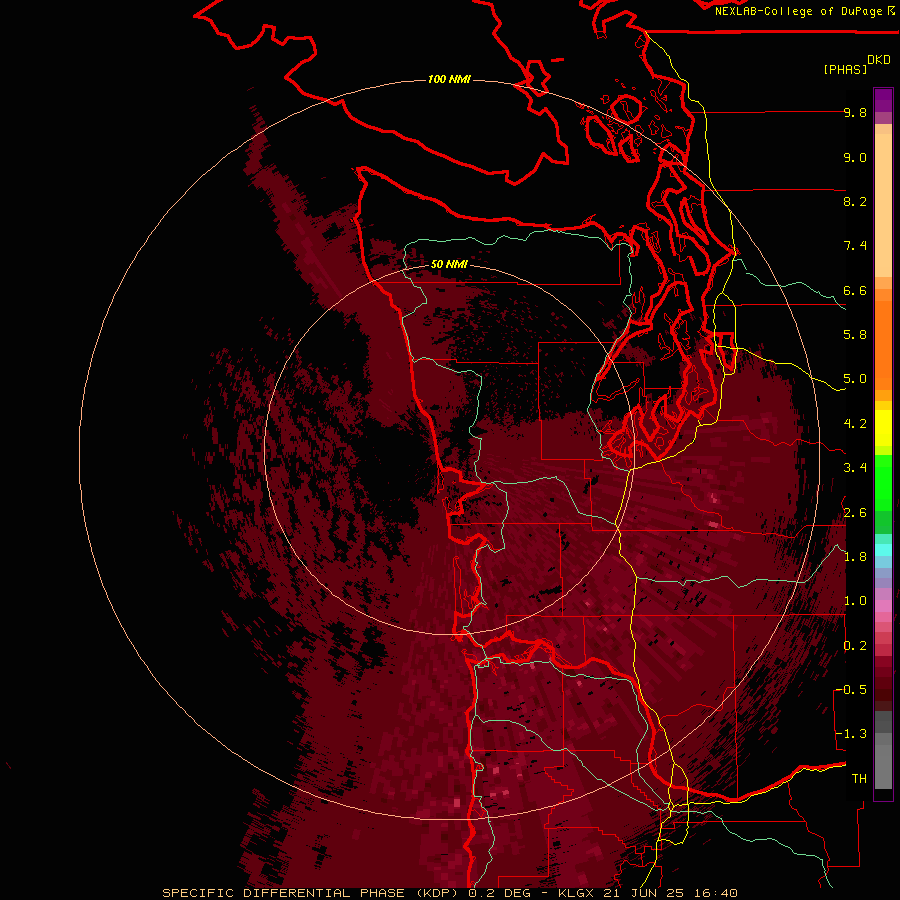Image resolution: width=900 pixels, height=900 pixels.
Task: Click the 2.6 scale value
Action: [855, 513]
